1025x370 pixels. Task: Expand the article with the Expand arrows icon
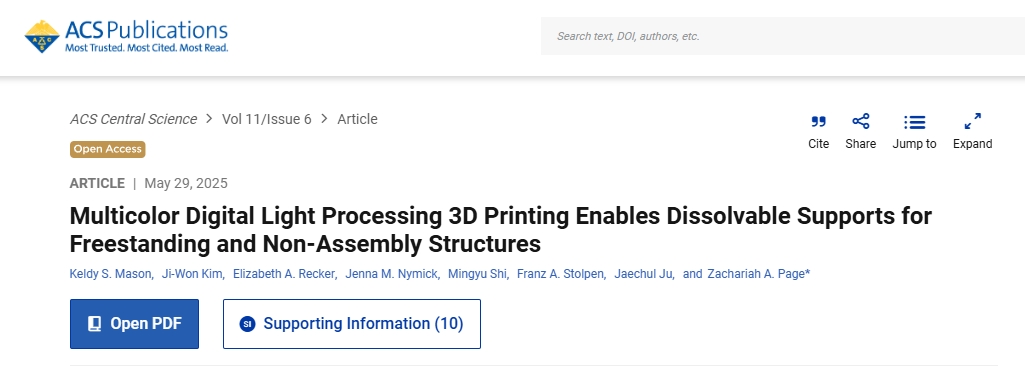click(x=973, y=122)
